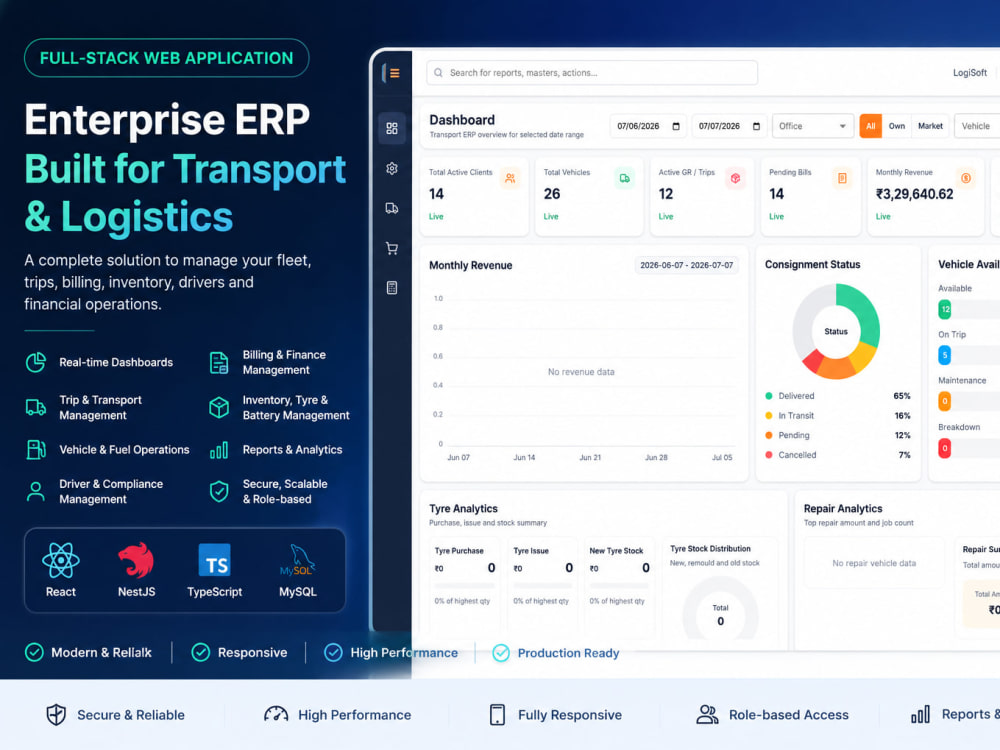Click the NestJS logo
Screen dimensions: 1000x750
point(136,561)
